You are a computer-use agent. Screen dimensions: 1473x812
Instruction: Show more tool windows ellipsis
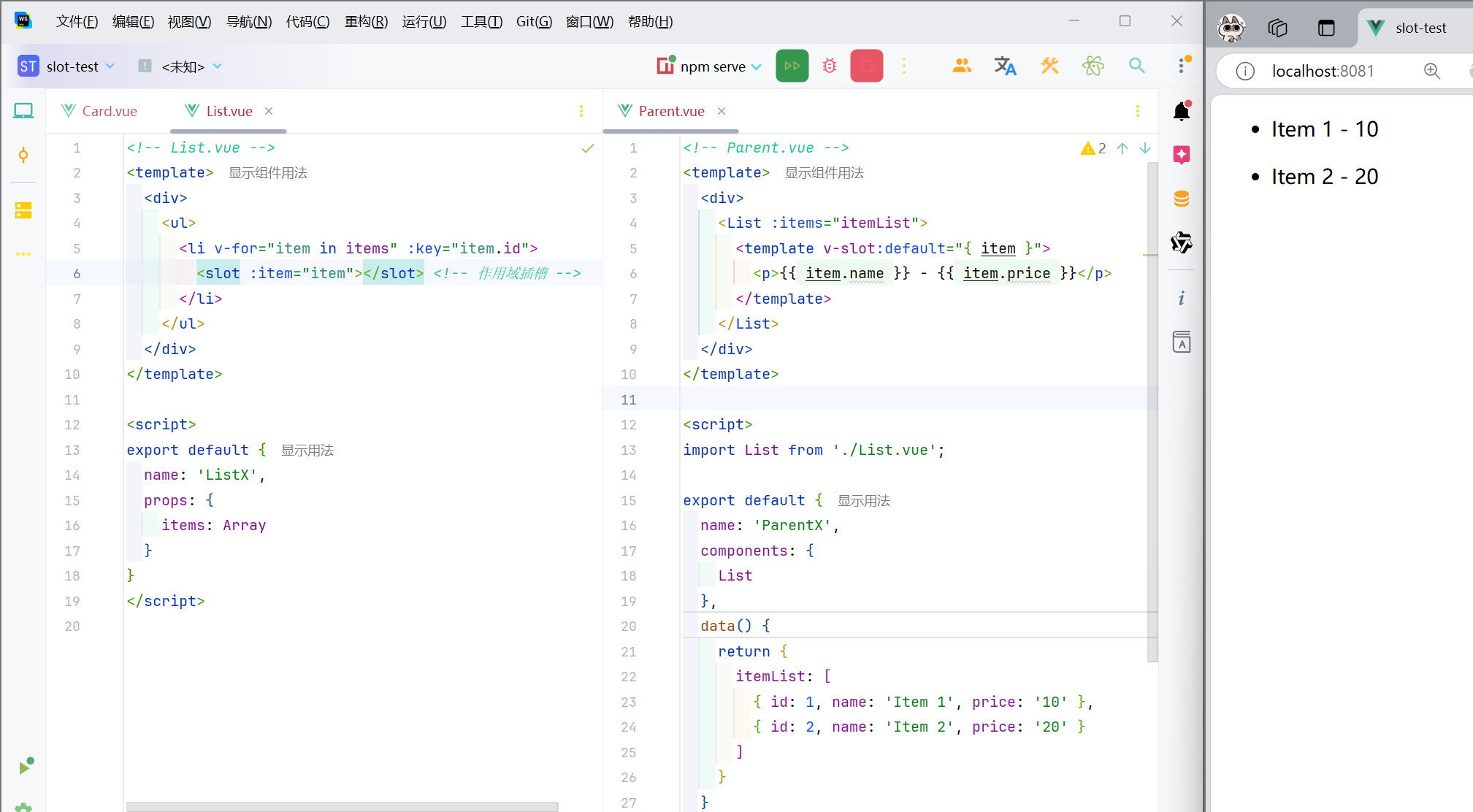click(x=23, y=254)
